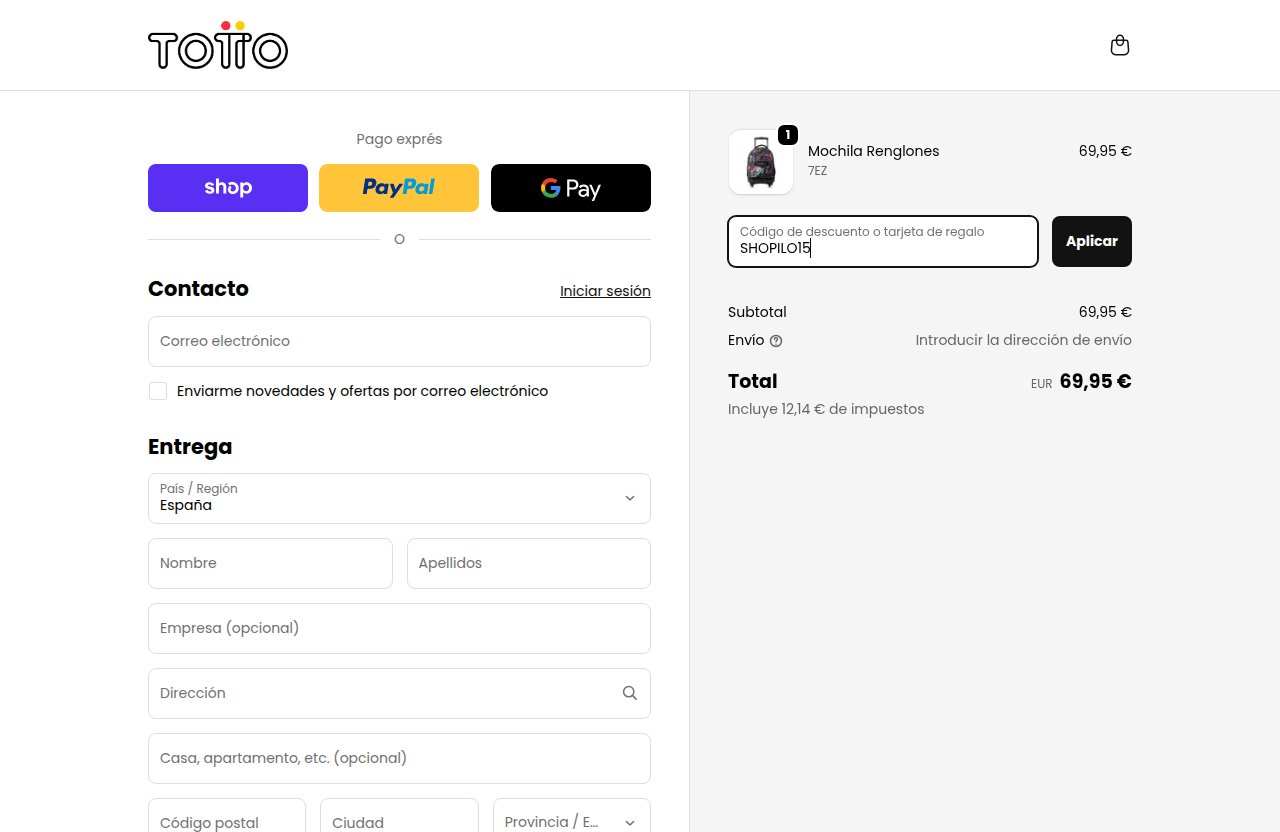Expand the Provincia dropdown
1280x832 pixels.
click(x=572, y=822)
